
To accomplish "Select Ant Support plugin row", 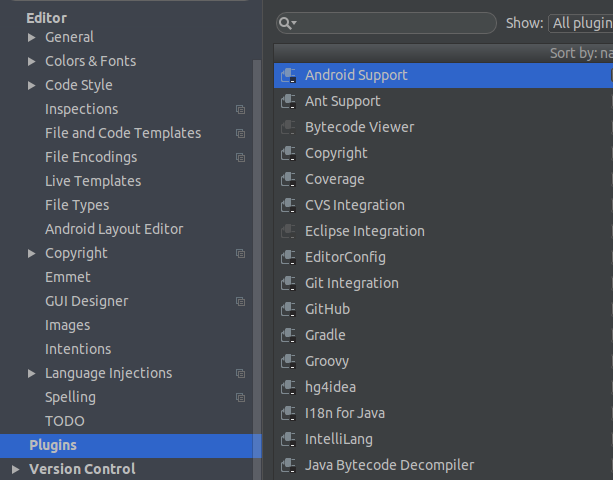I will click(x=443, y=101).
